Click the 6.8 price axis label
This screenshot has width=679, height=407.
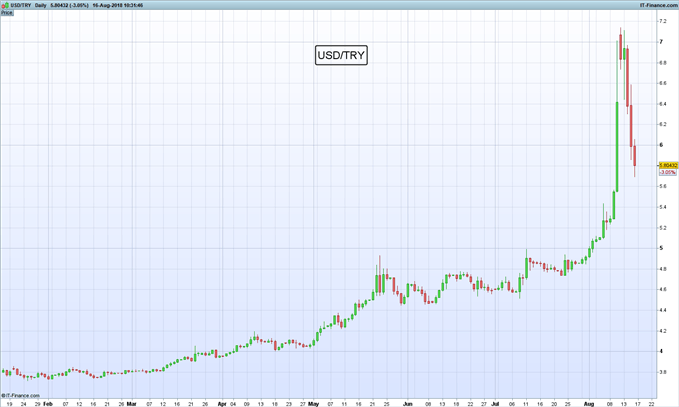click(663, 62)
